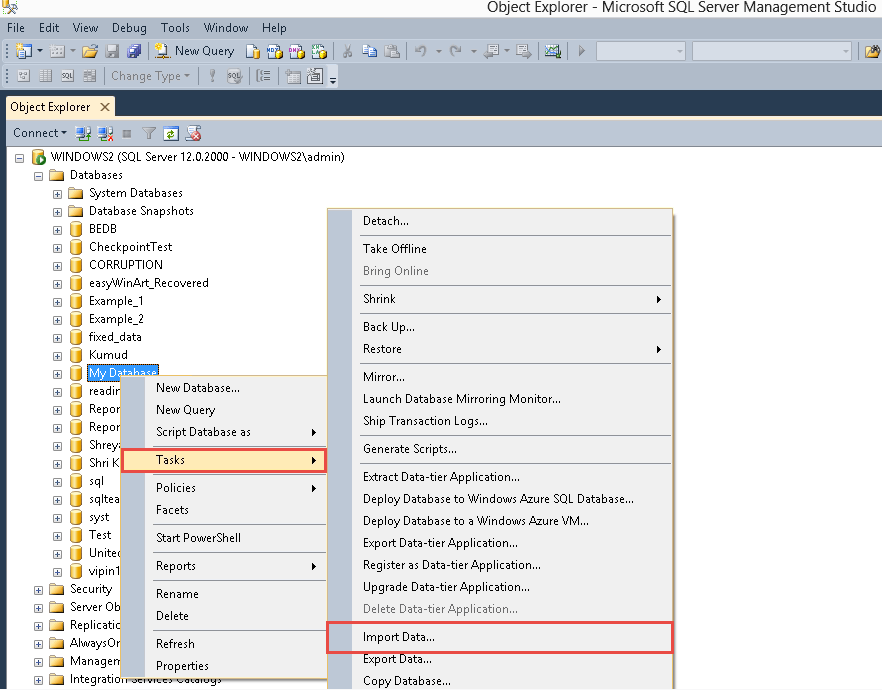
Task: Expand the BEDB database node
Action: pos(57,230)
